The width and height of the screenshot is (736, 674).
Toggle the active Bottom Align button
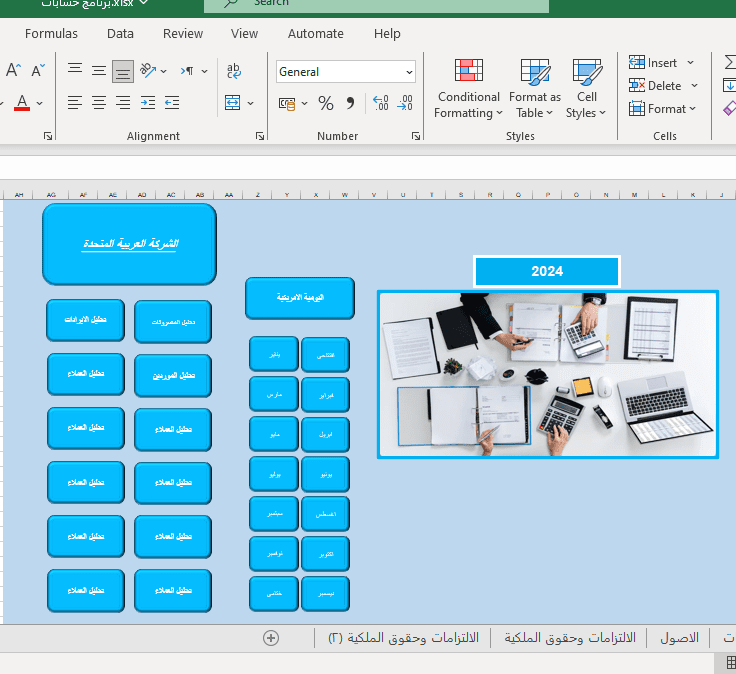pos(123,71)
